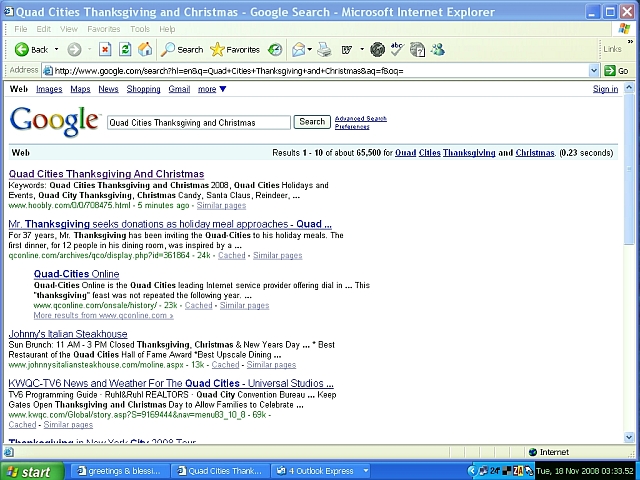Click in the Google search text field
The image size is (640, 480).
click(197, 122)
